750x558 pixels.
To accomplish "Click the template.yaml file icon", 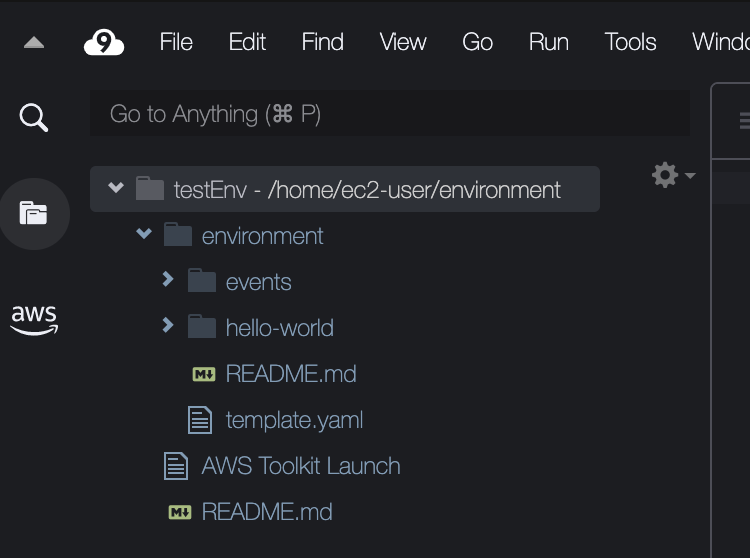I will point(200,420).
